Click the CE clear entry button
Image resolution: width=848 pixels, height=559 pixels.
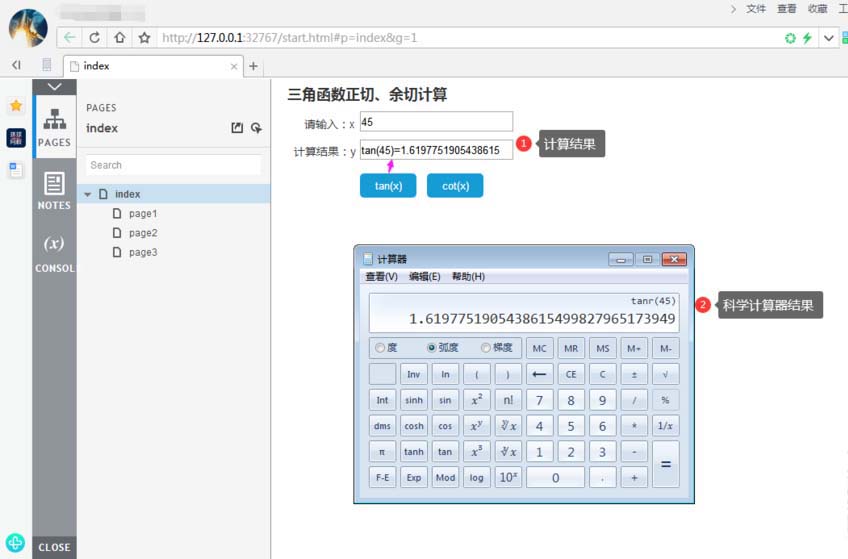[571, 374]
